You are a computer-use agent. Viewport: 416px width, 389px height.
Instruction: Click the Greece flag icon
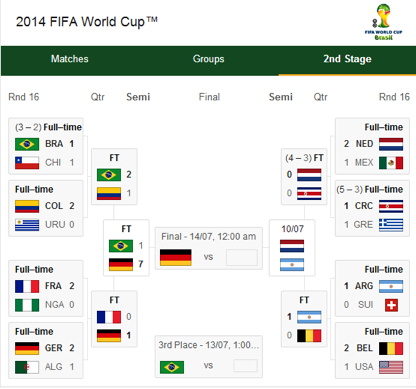point(391,225)
